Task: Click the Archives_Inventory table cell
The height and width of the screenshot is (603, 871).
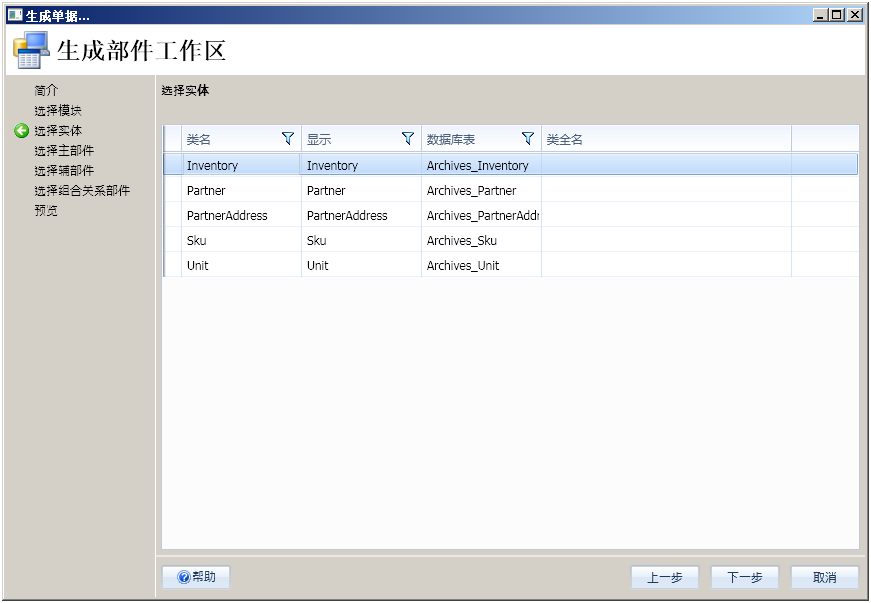Action: coord(481,165)
